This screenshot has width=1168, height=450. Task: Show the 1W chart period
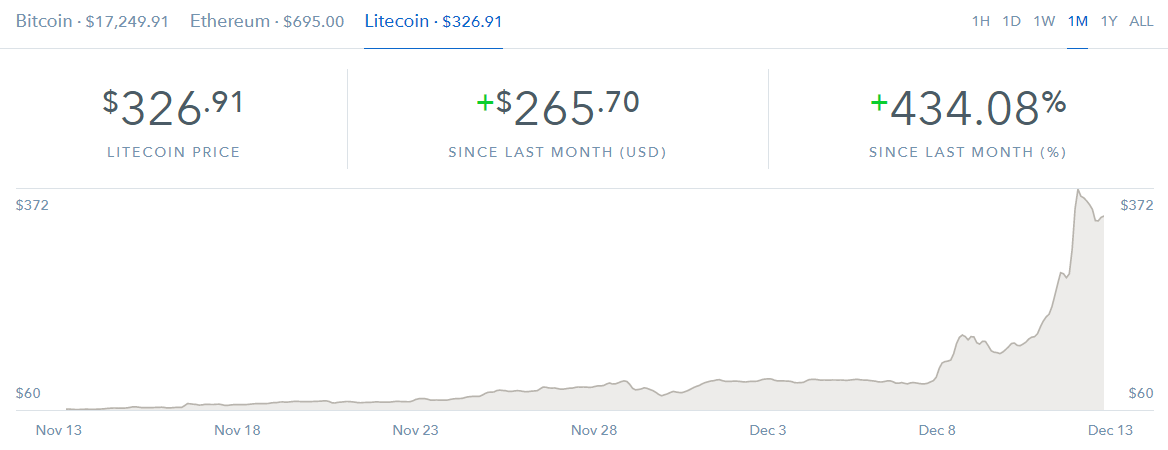(1044, 21)
